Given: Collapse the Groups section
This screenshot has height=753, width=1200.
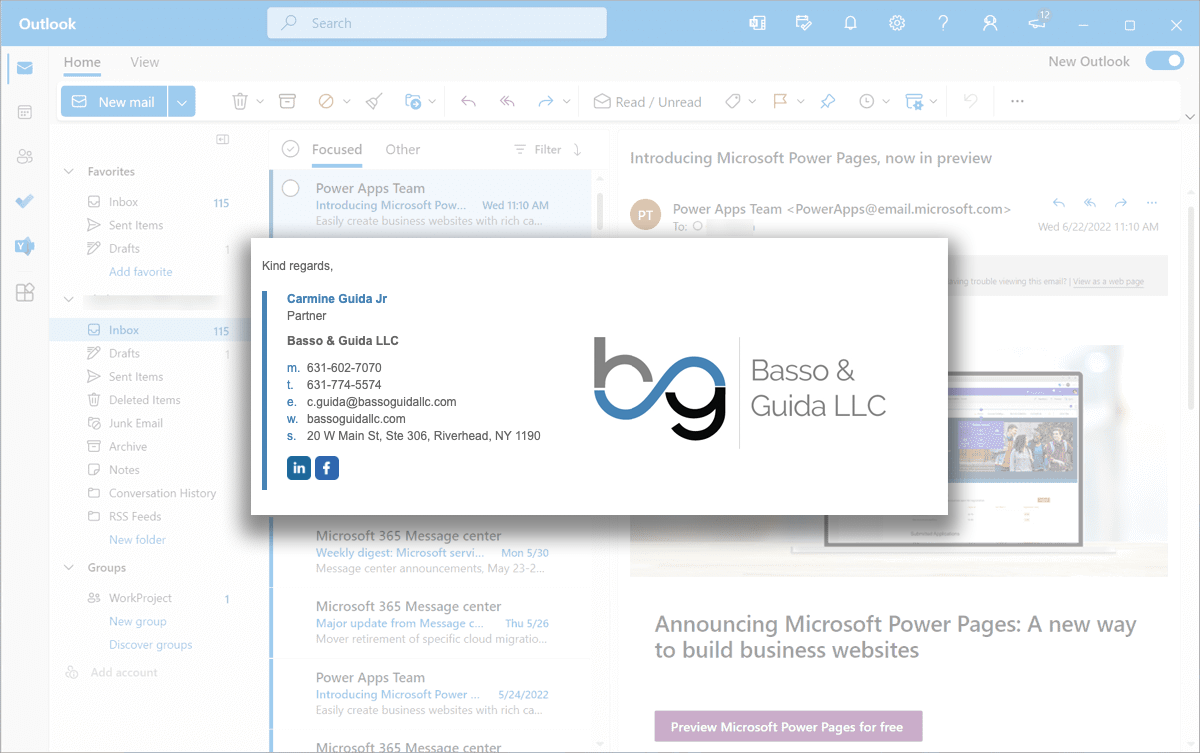Looking at the screenshot, I should (69, 568).
